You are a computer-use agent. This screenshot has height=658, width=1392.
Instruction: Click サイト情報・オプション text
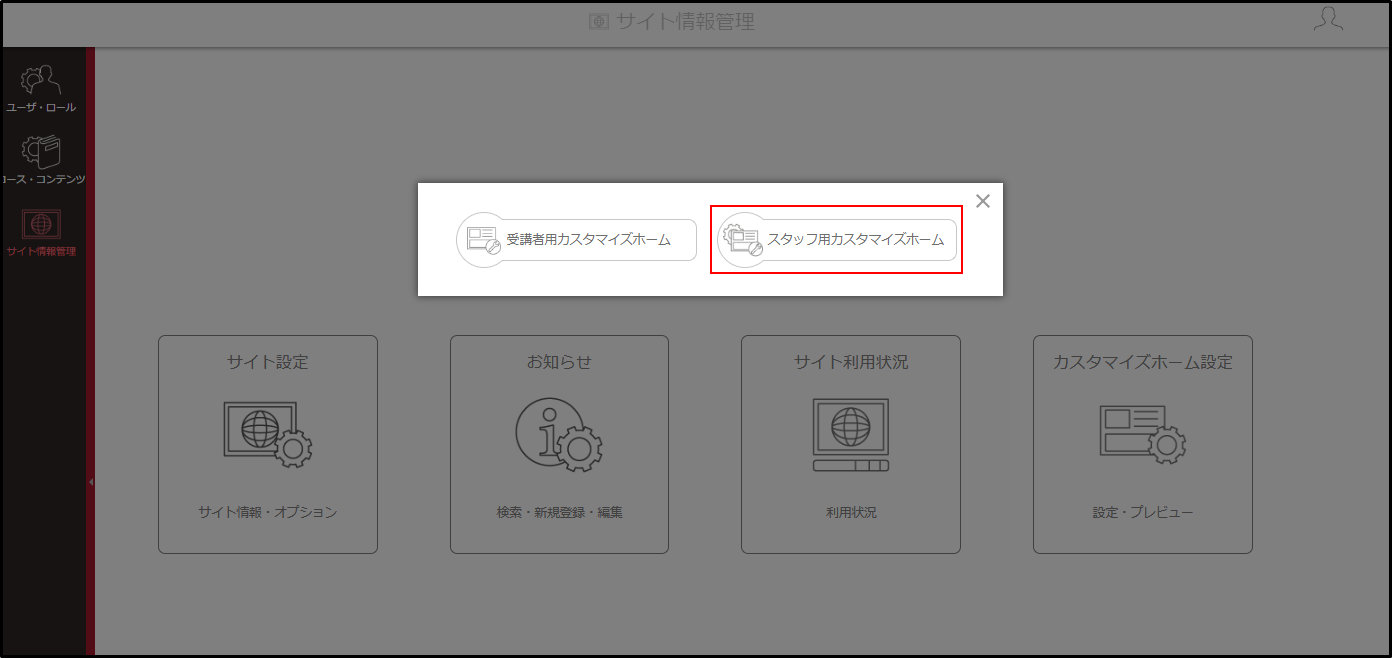[268, 512]
